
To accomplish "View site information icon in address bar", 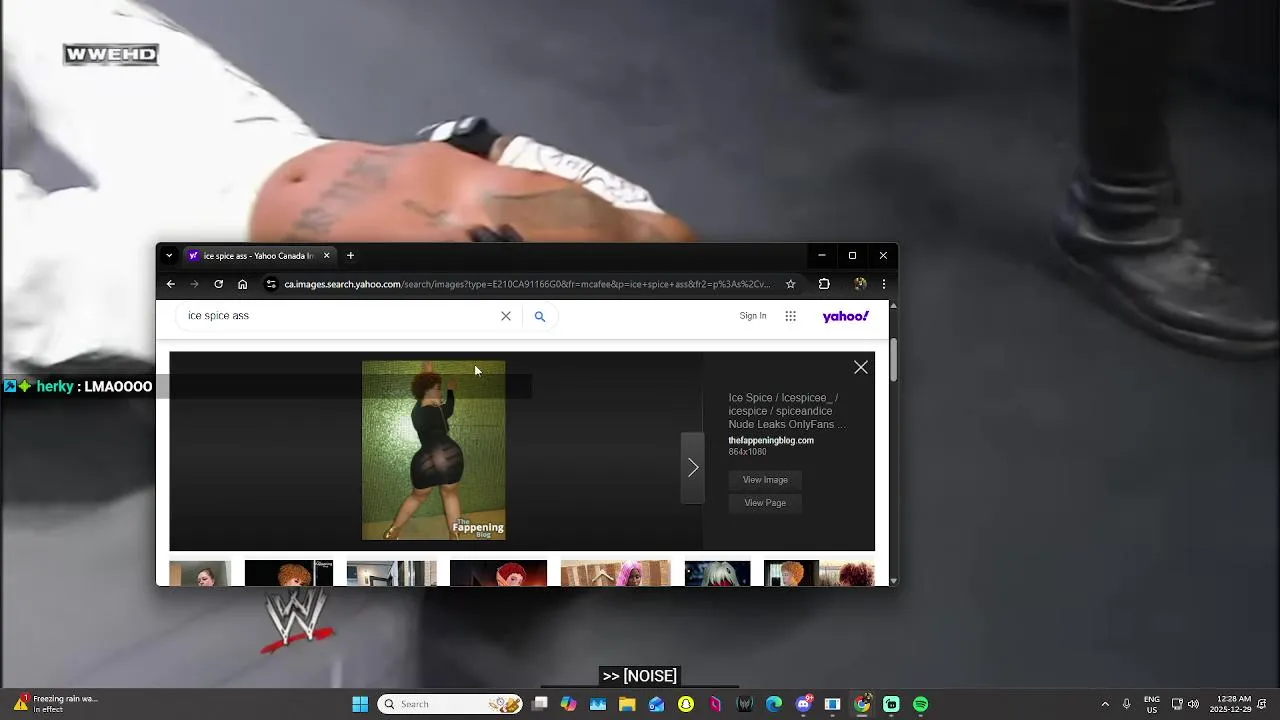I will point(270,284).
